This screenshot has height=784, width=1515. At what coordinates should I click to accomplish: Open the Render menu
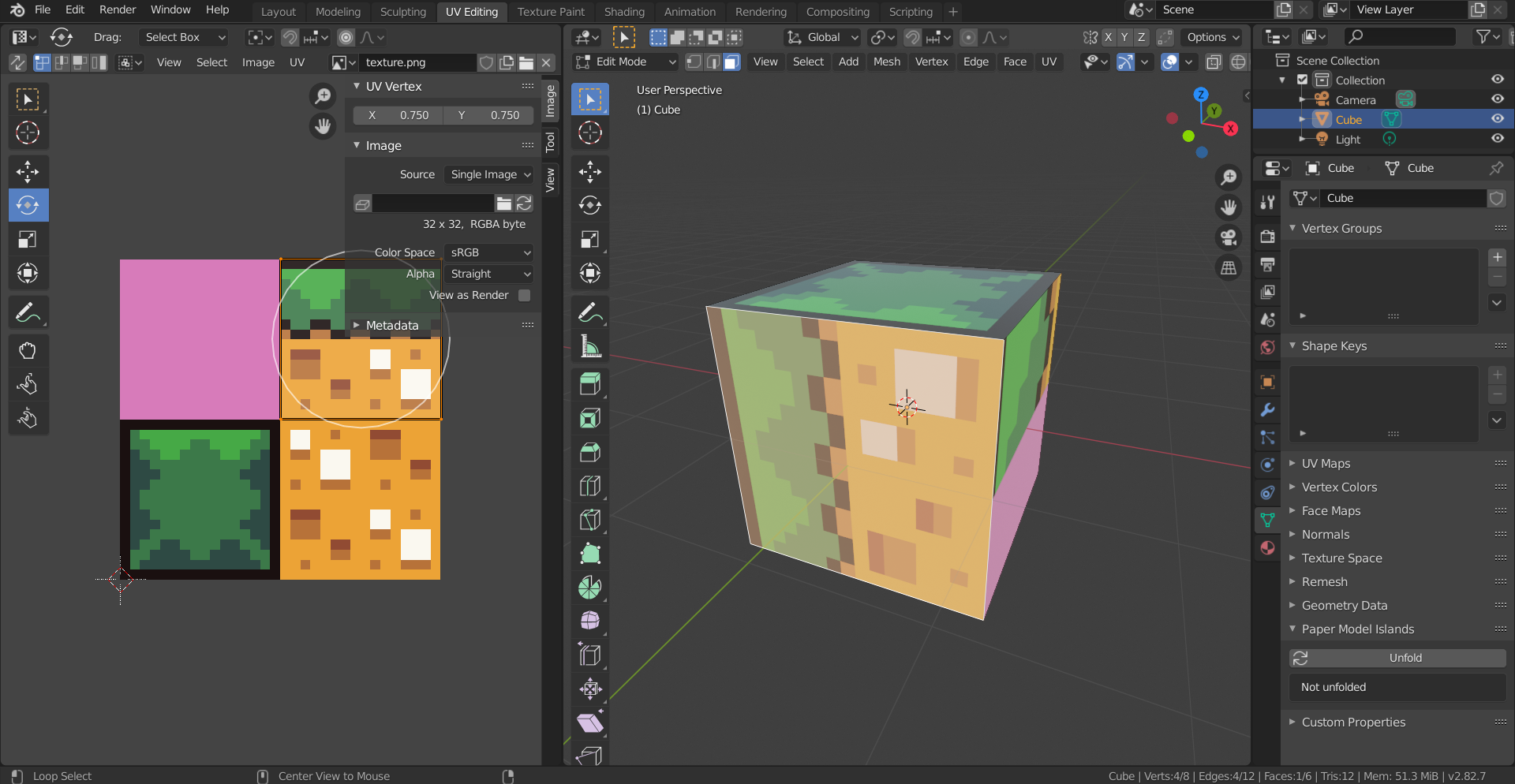(118, 9)
